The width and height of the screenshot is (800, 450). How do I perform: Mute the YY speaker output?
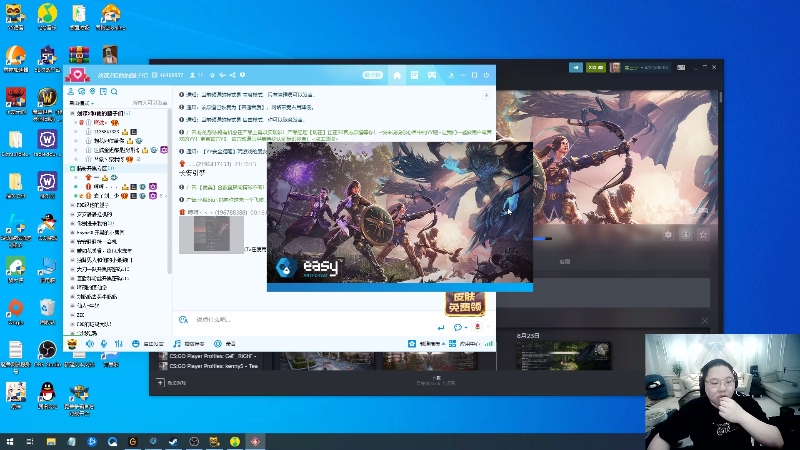(90, 344)
